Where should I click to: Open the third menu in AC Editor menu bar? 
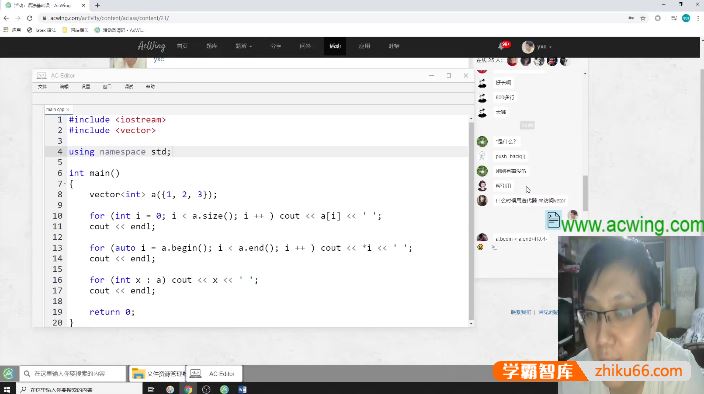[86, 87]
